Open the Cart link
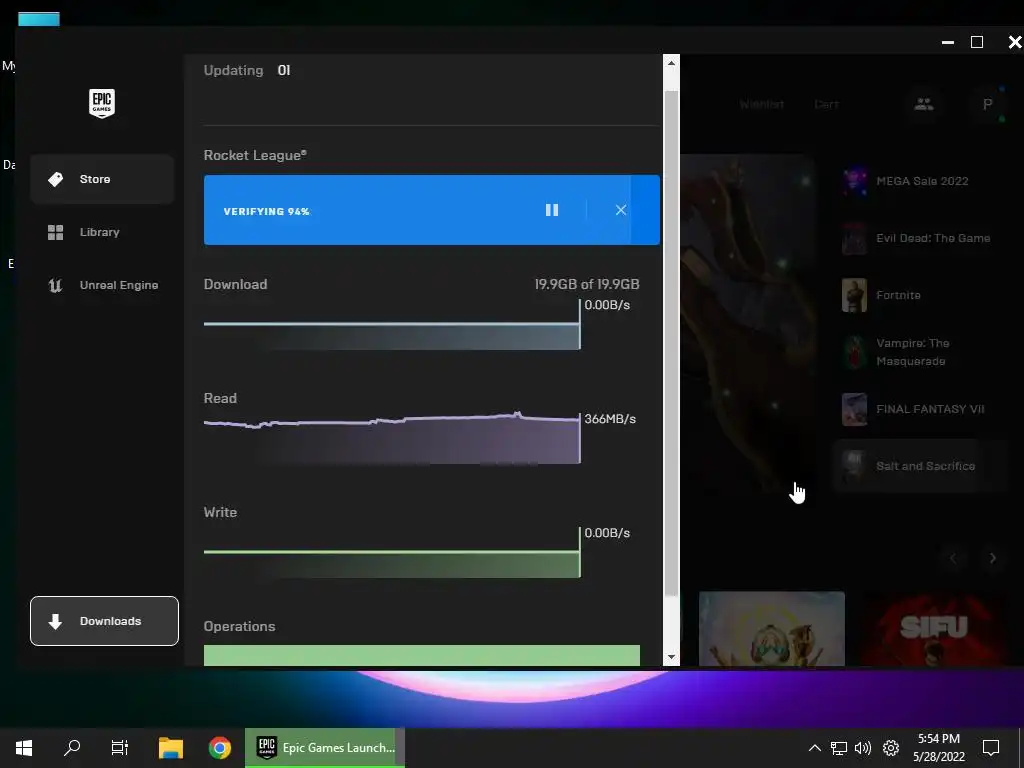The width and height of the screenshot is (1024, 768). pos(826,104)
